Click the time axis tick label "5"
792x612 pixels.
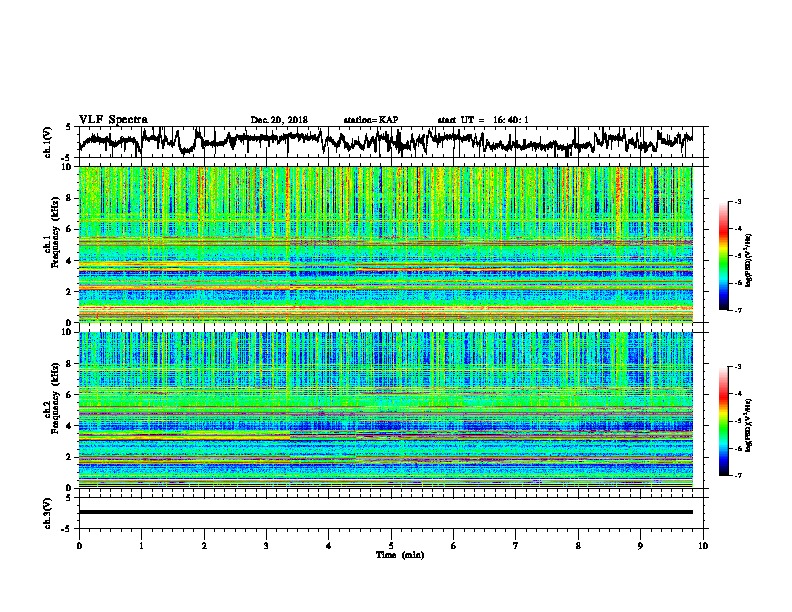tap(391, 546)
